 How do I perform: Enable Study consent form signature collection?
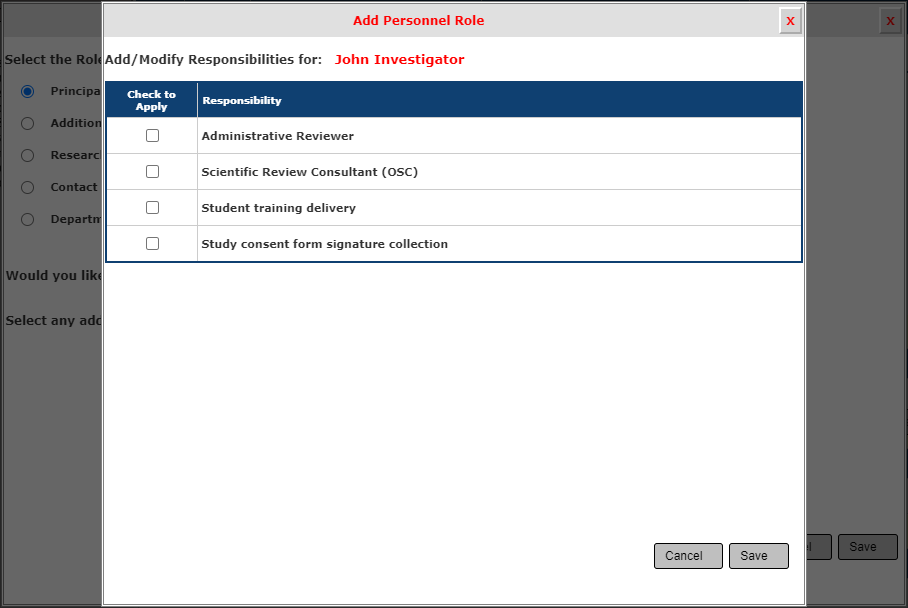pos(152,244)
